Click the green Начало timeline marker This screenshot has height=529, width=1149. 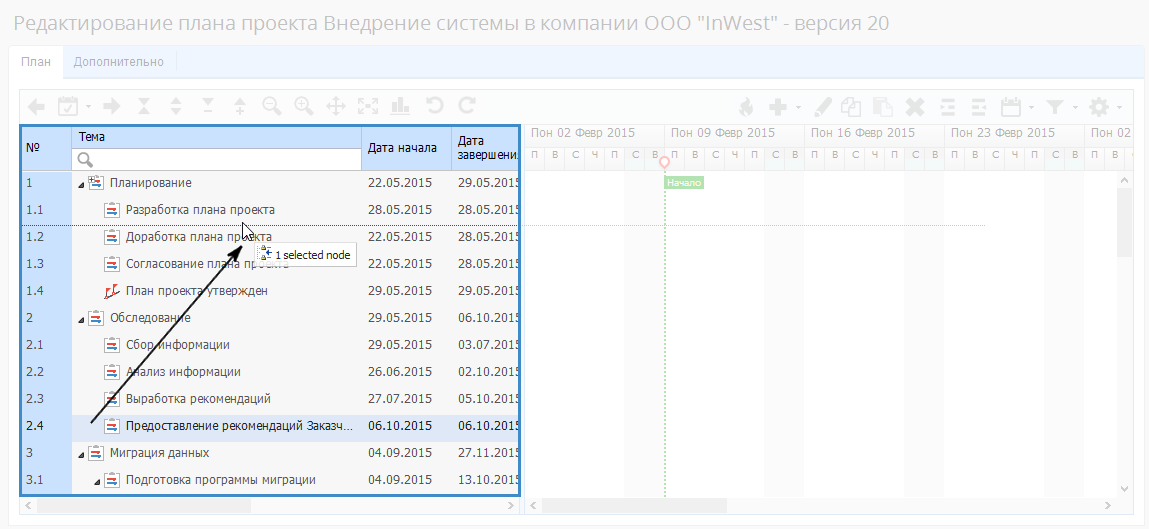[x=685, y=183]
